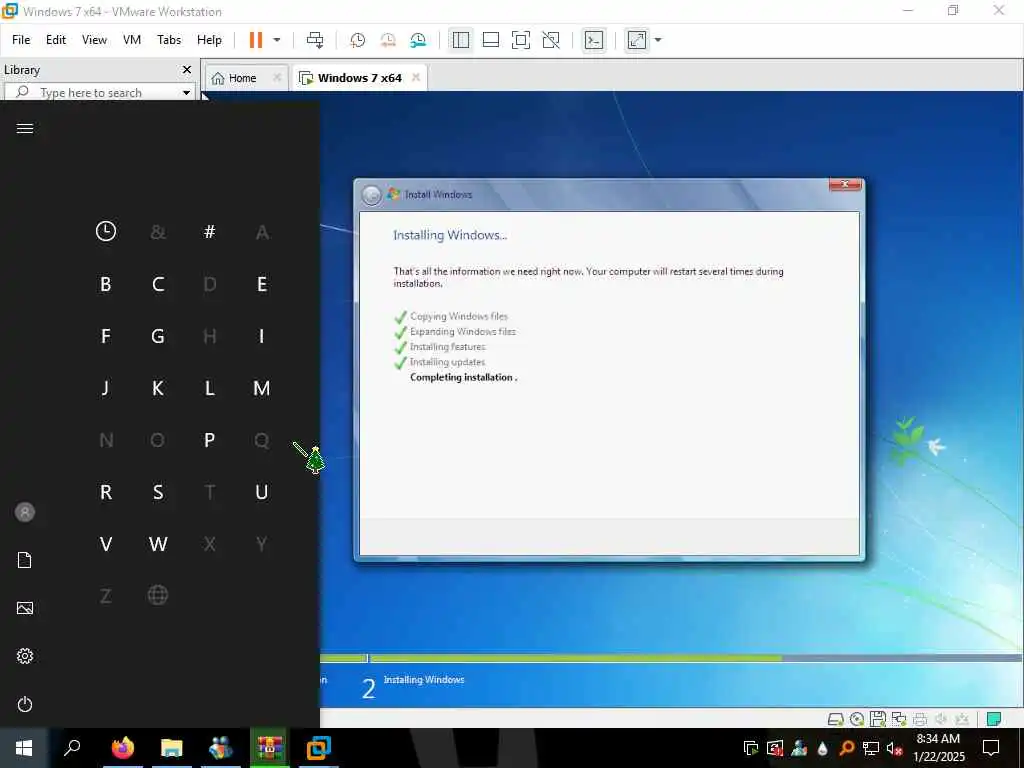Click Send Ctrl+Alt+Del toolbar icon
The width and height of the screenshot is (1024, 768).
point(315,40)
